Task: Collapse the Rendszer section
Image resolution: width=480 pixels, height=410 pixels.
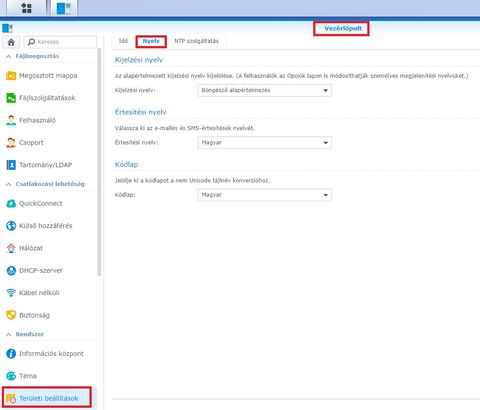Action: (x=8, y=334)
